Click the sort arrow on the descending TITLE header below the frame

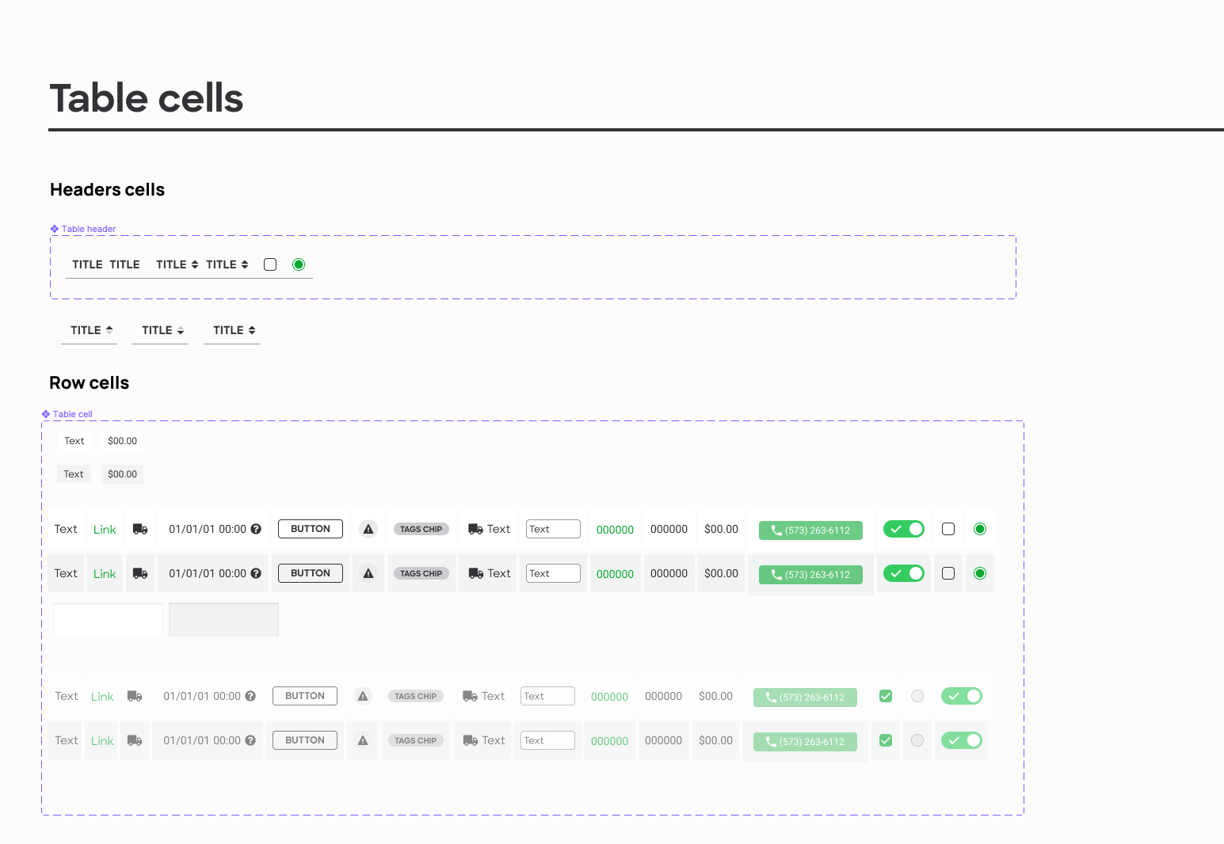click(x=180, y=330)
